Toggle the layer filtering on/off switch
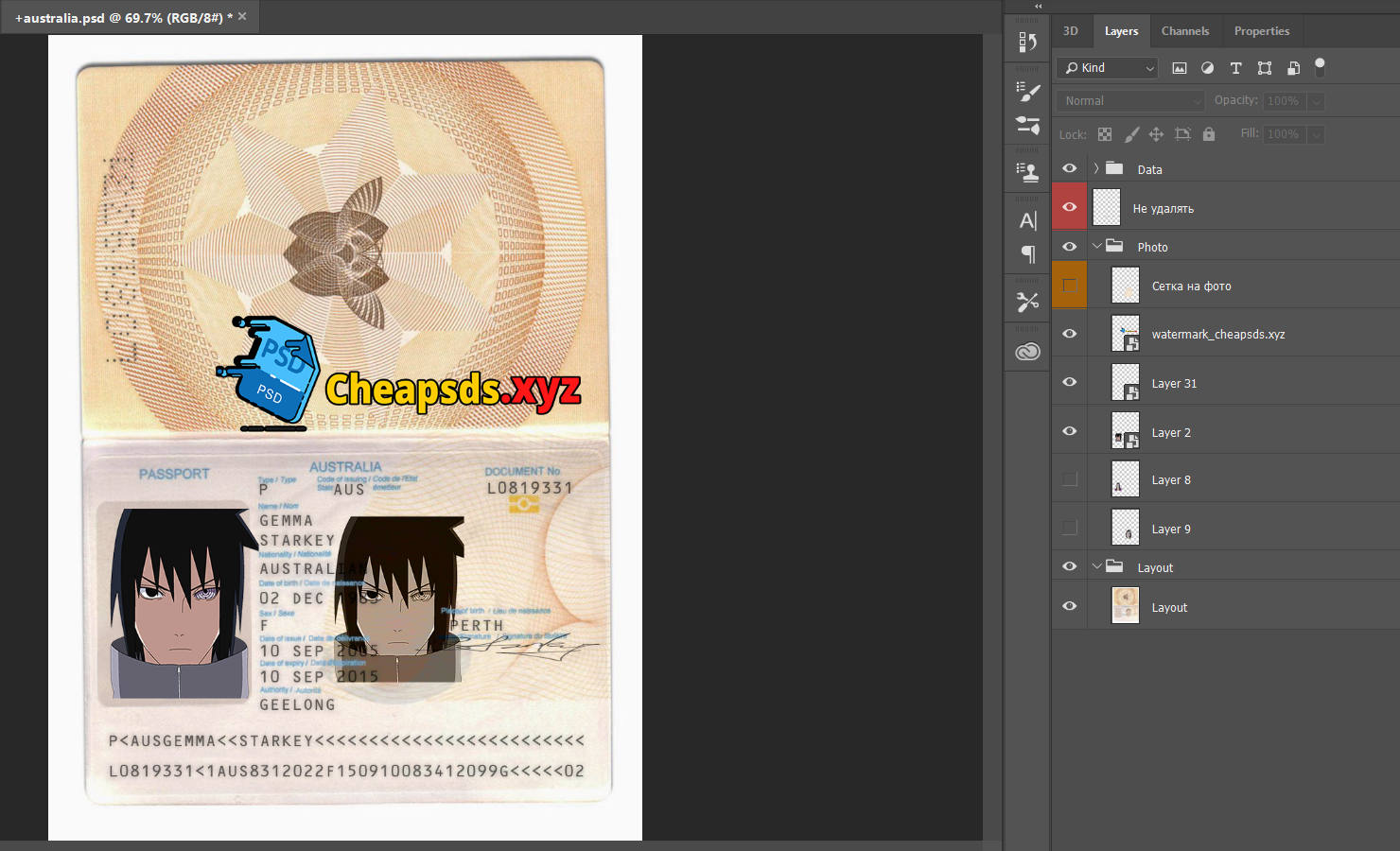Viewport: 1400px width, 851px height. tap(1320, 67)
